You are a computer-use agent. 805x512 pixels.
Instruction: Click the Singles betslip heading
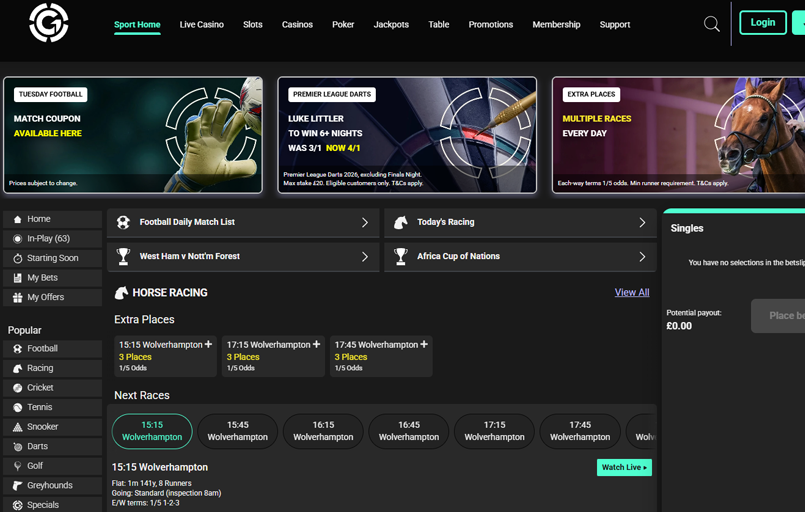coord(687,229)
